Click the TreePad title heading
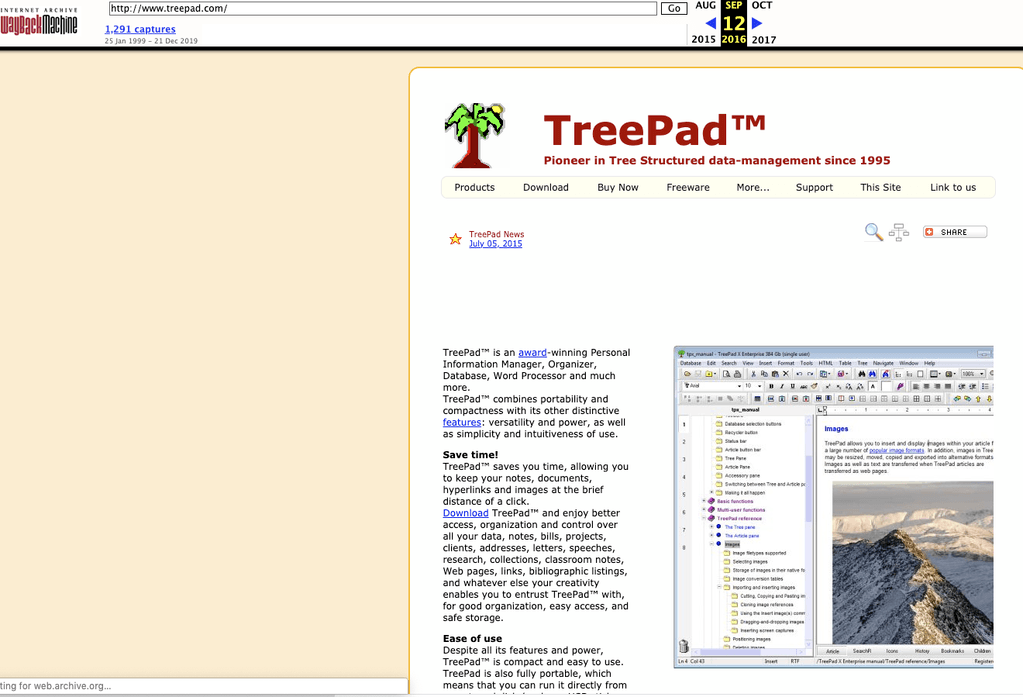1023x697 pixels. click(654, 130)
